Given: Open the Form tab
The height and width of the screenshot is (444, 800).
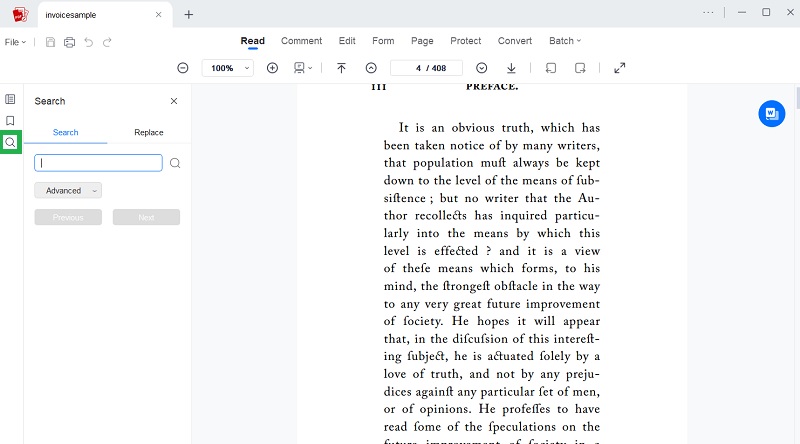Looking at the screenshot, I should (x=383, y=41).
